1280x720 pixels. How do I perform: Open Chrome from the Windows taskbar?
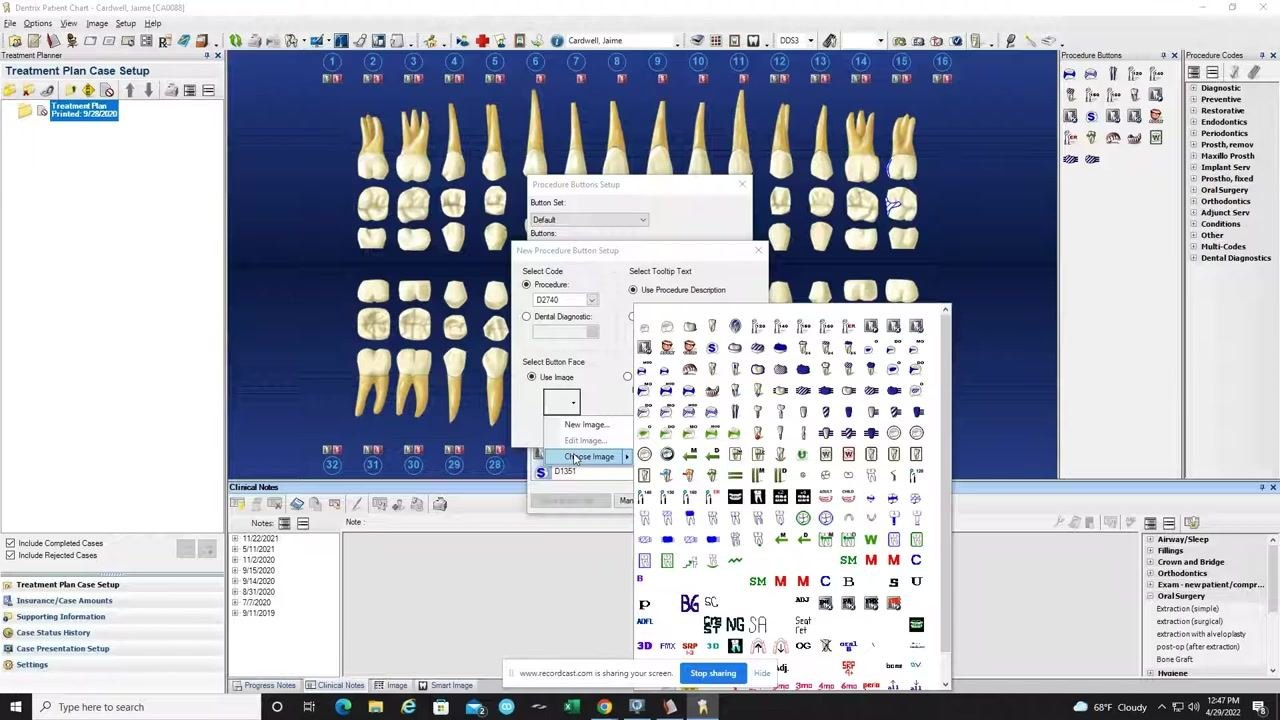click(604, 707)
